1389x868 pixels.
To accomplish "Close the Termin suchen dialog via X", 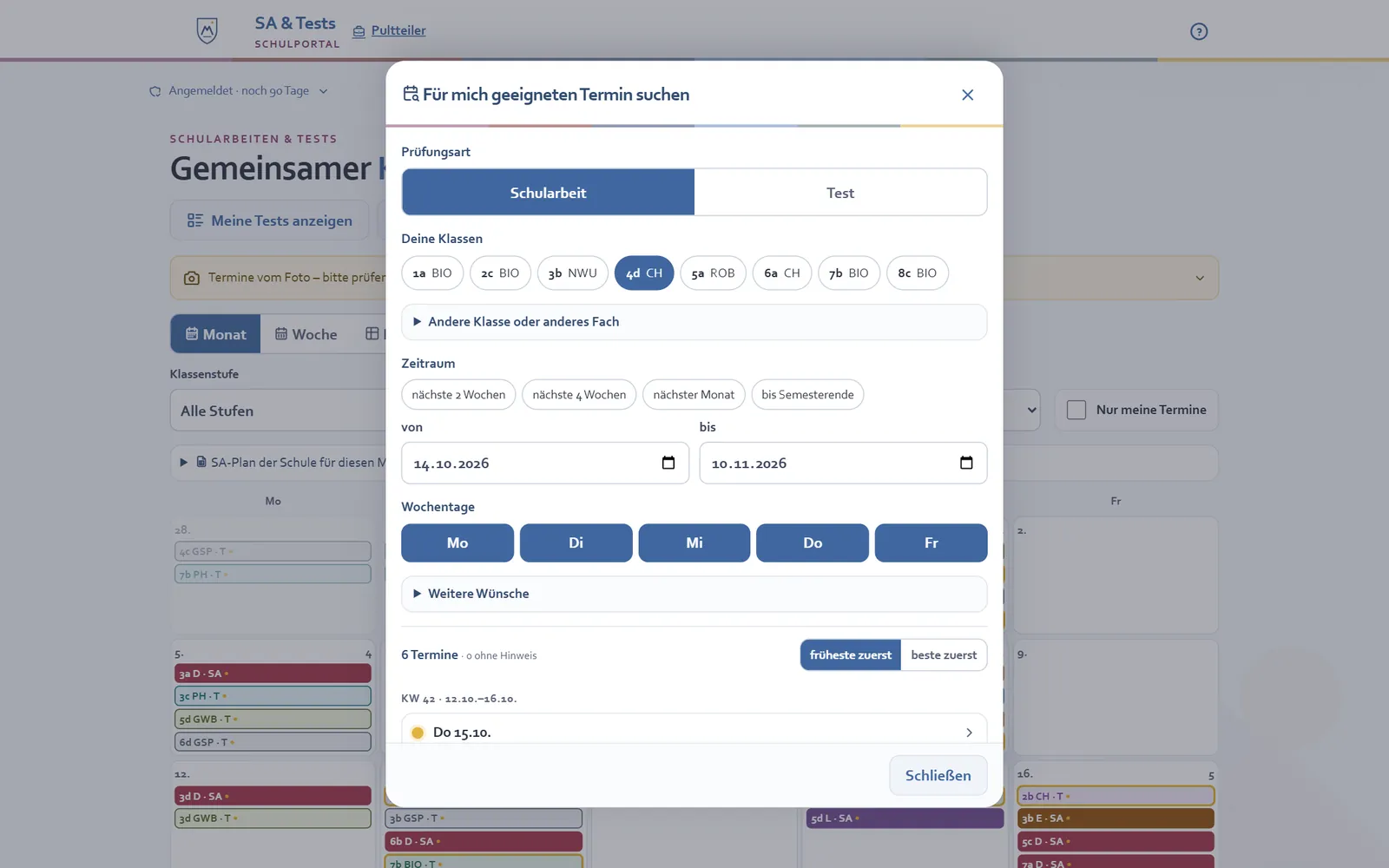I will click(x=967, y=95).
